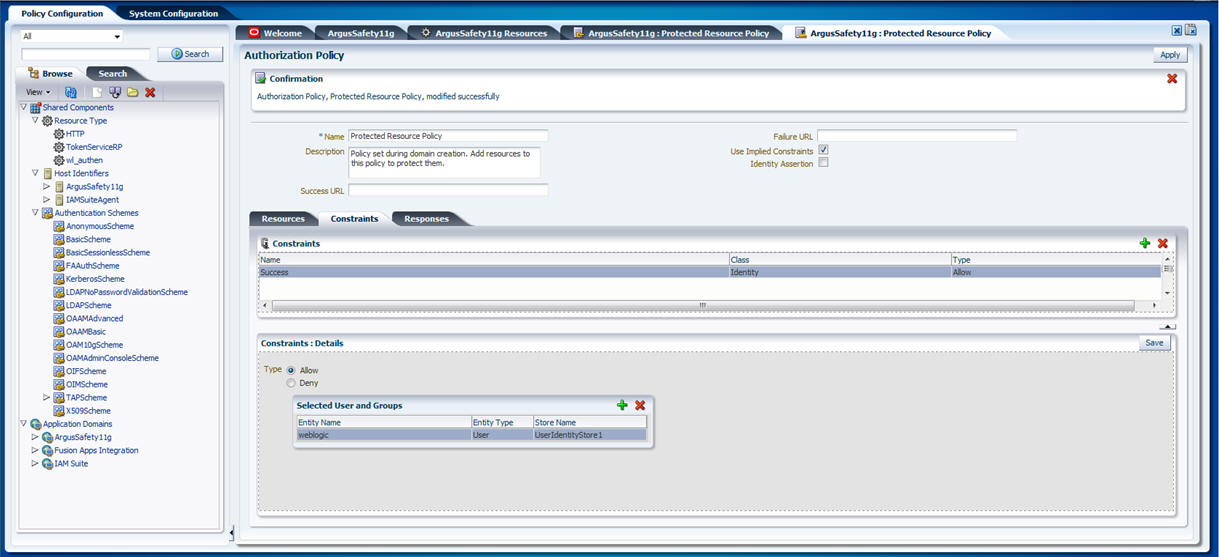Delete selected constraint with red X
Screen dimensions: 1219x557
tap(1162, 243)
